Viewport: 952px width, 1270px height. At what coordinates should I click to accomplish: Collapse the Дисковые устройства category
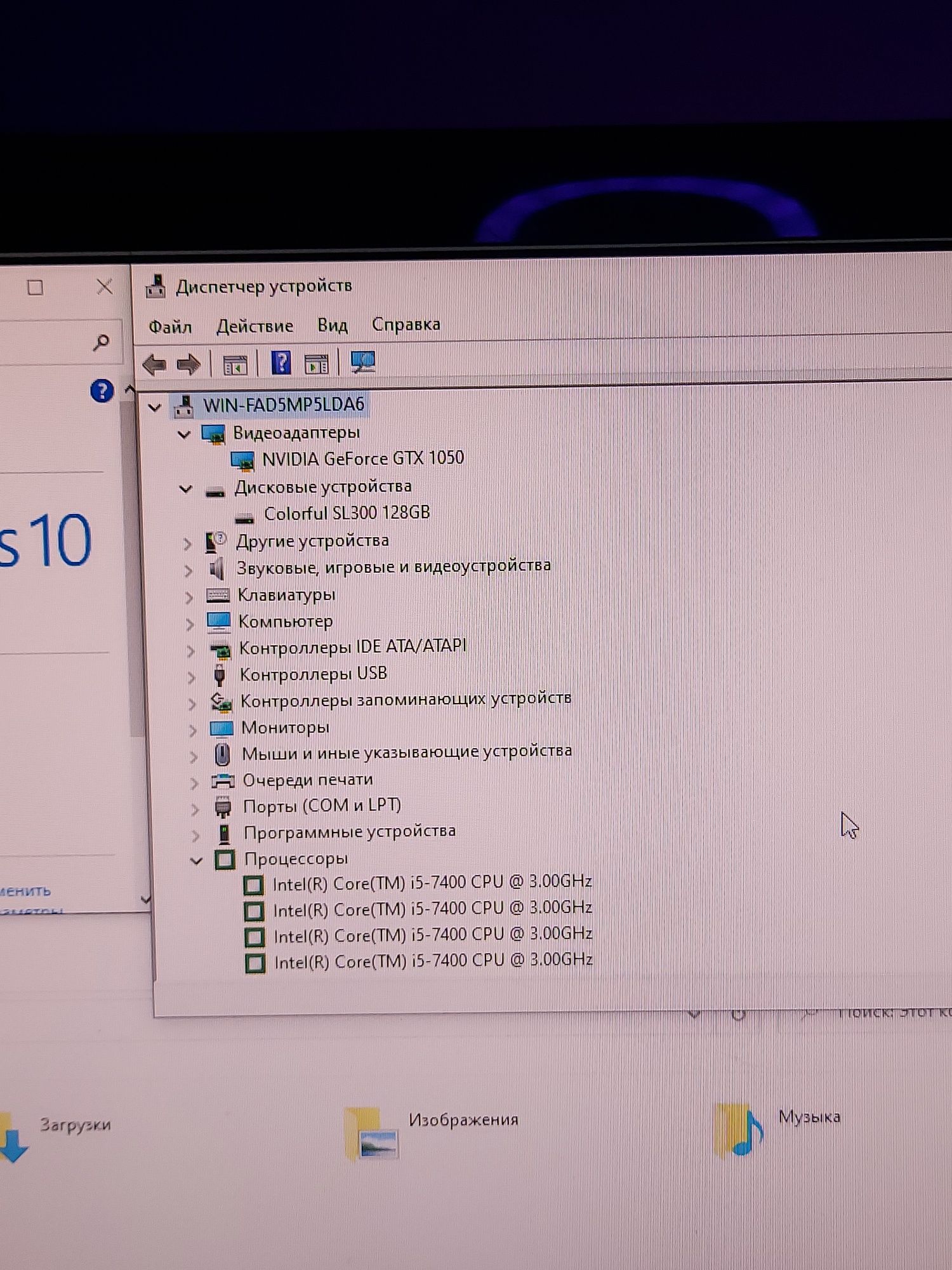pyautogui.click(x=186, y=490)
